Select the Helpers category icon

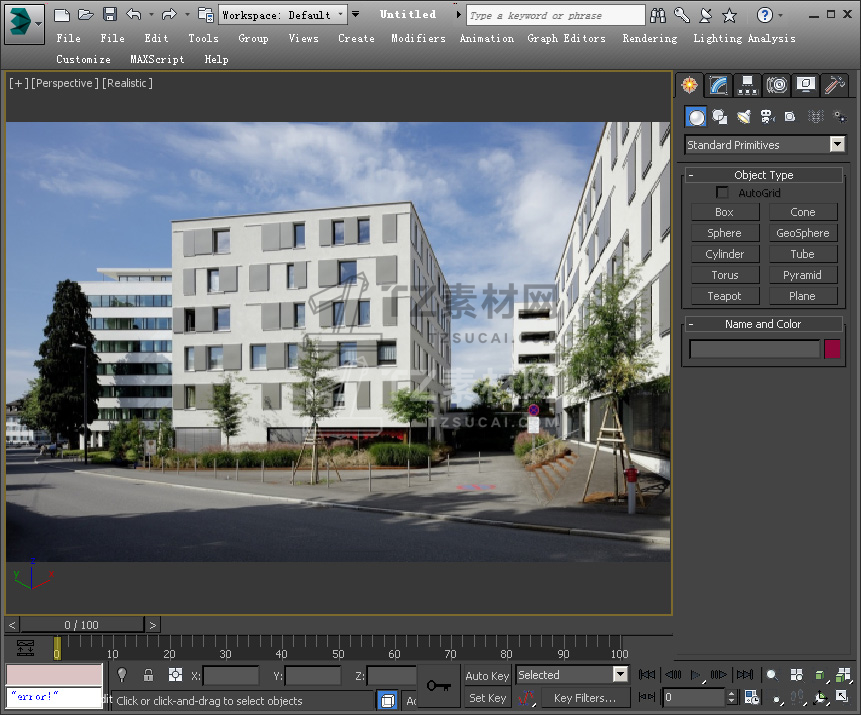[x=790, y=117]
